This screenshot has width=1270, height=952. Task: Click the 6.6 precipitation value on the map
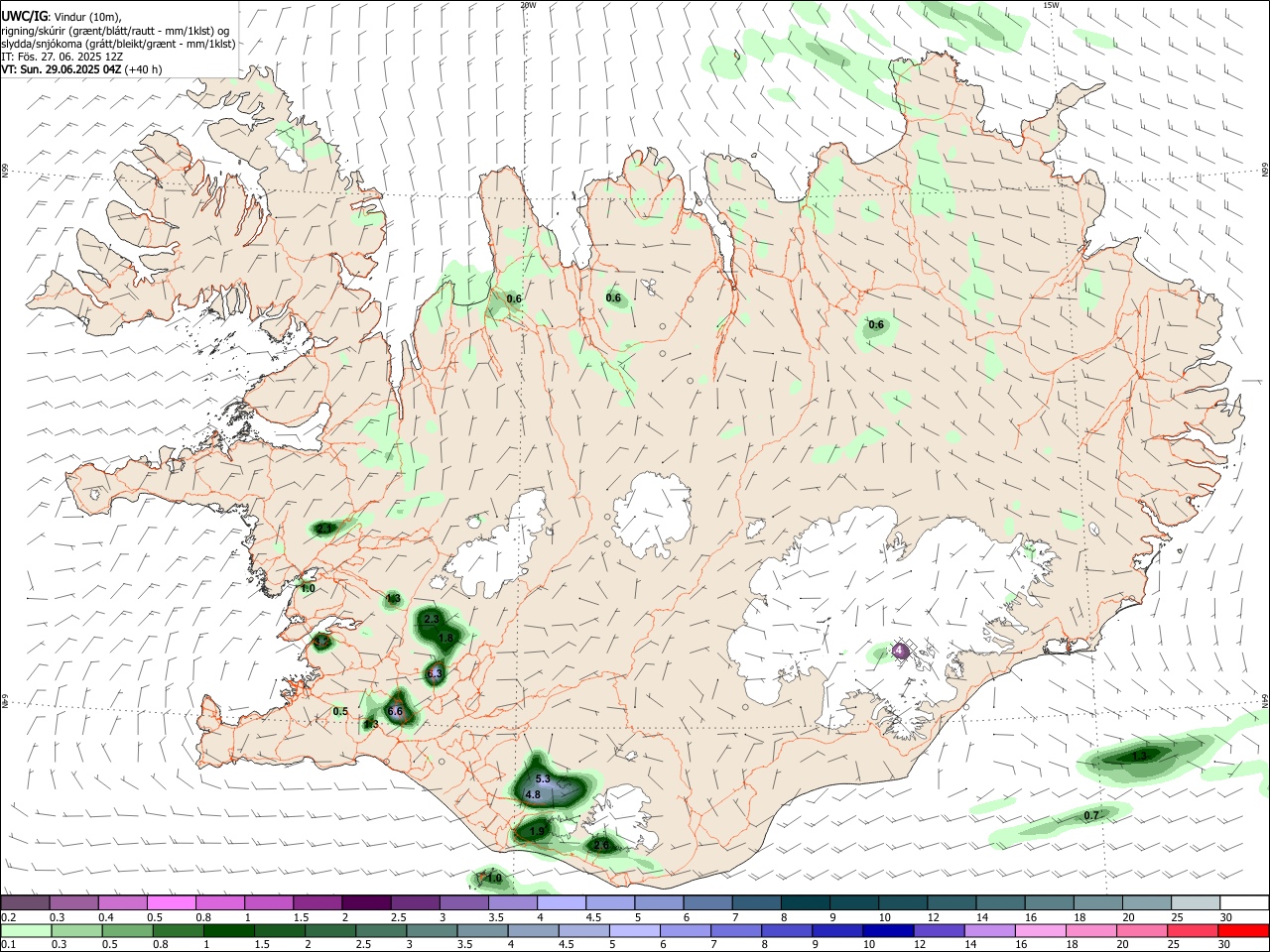[395, 711]
